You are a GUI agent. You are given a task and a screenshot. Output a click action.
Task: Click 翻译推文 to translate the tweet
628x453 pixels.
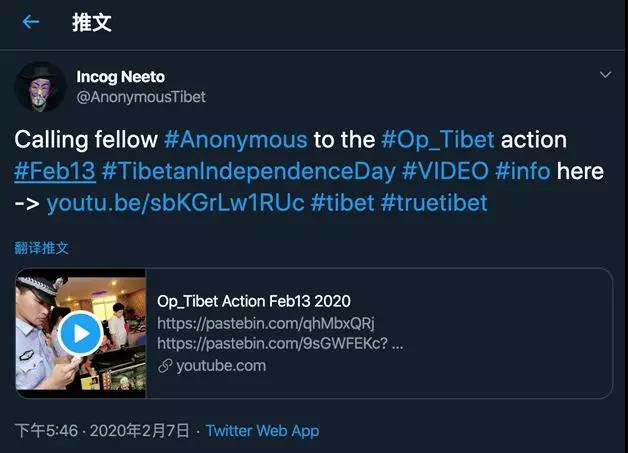42,248
